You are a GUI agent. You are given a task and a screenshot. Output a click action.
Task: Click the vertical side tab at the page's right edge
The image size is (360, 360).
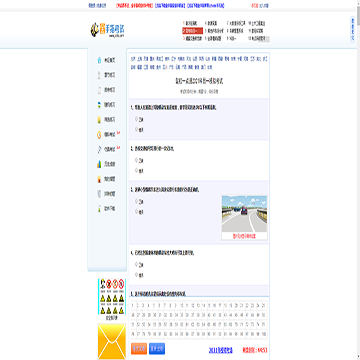352,30
